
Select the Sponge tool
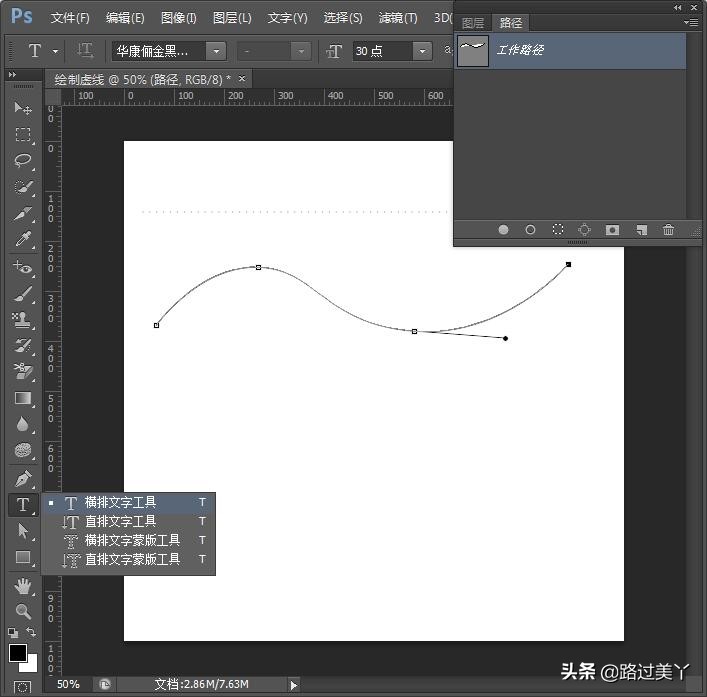(23, 450)
